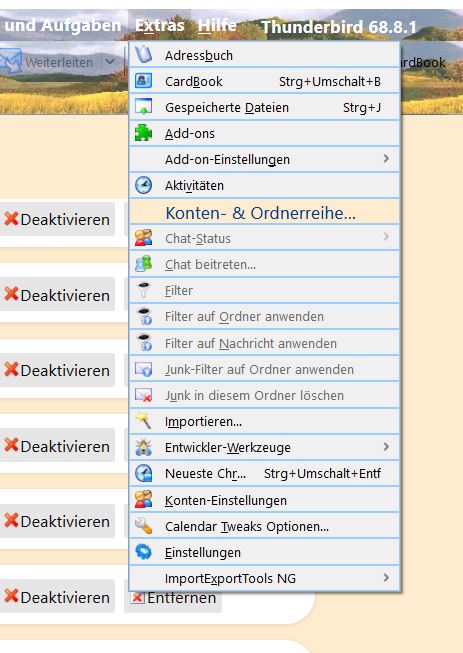Click the Filter funnel icon
463x653 pixels.
[143, 290]
